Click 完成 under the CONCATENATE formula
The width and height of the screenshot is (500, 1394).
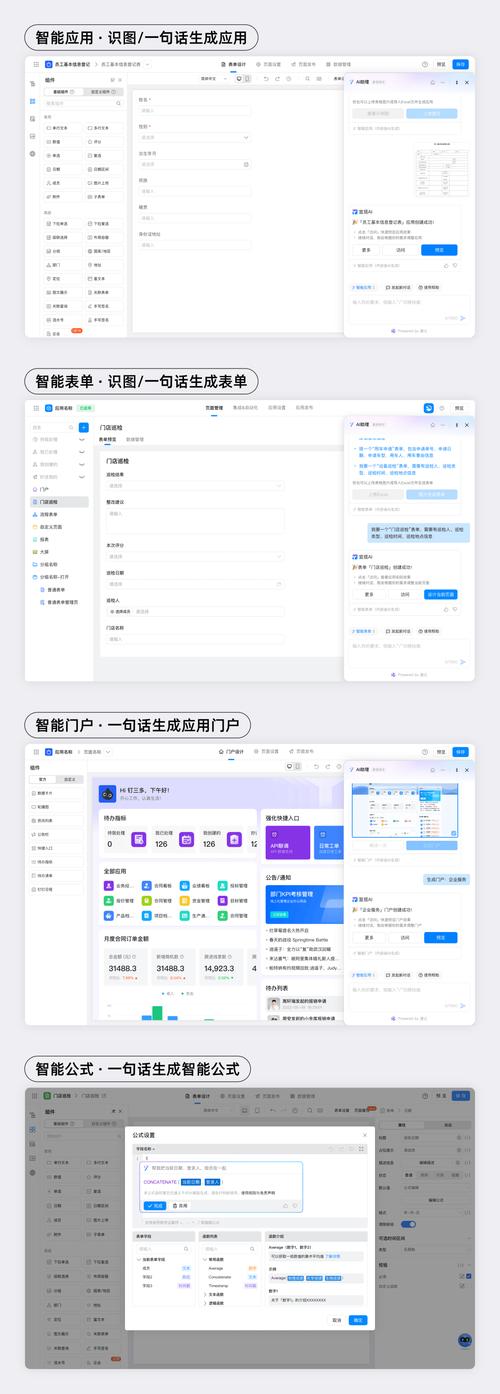pos(154,1205)
